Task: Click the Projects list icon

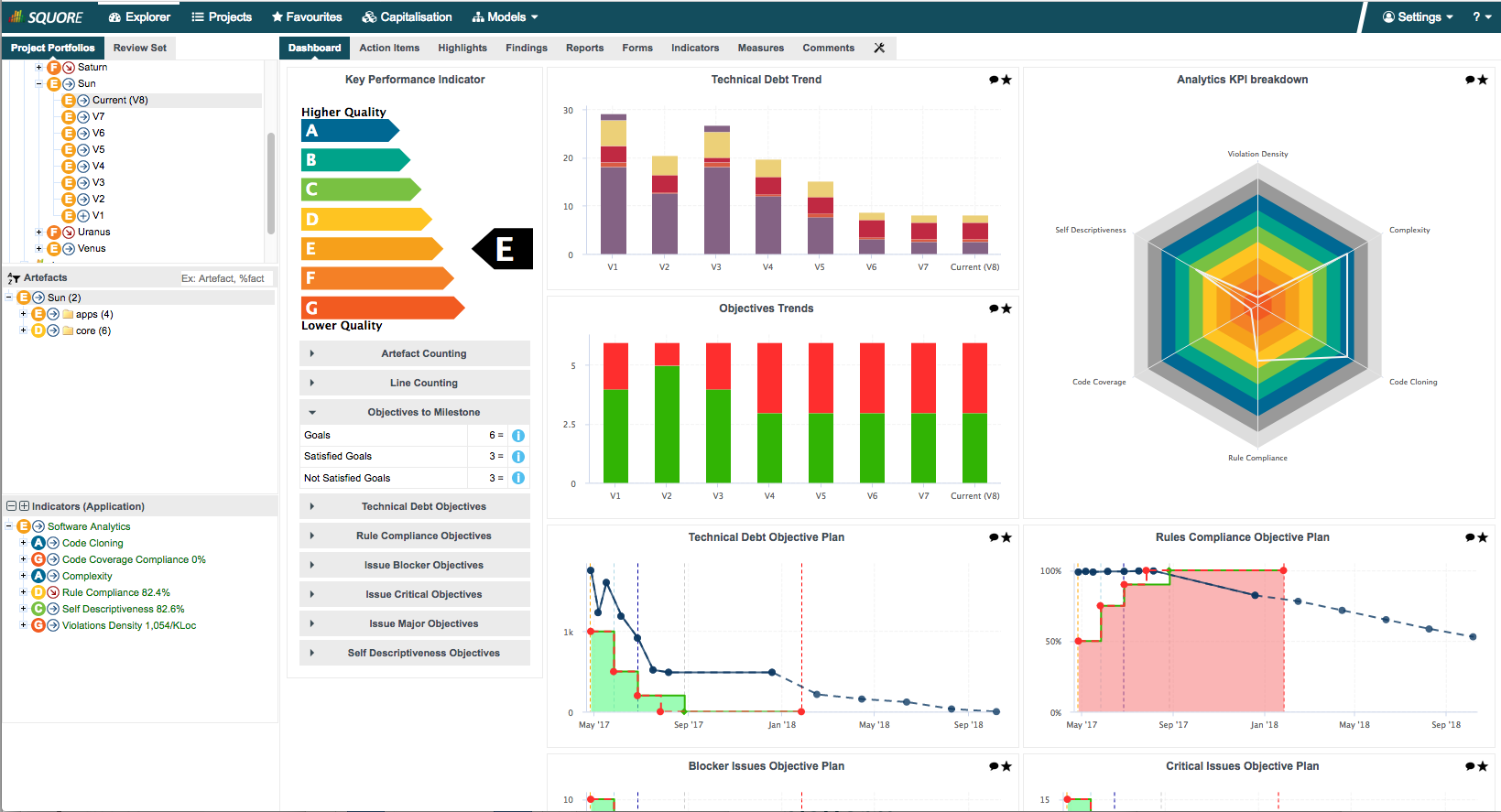Action: [198, 17]
